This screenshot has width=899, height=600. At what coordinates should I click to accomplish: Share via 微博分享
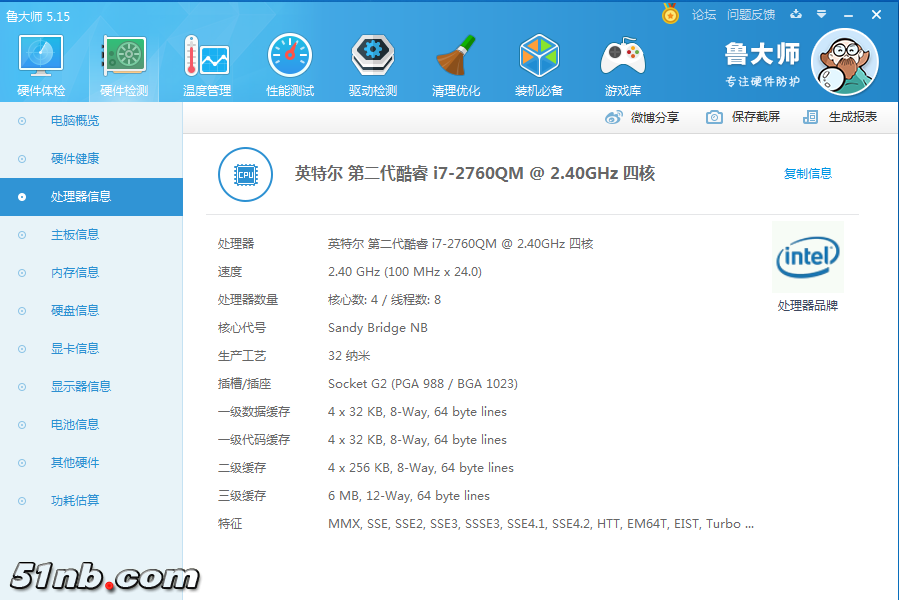point(642,117)
